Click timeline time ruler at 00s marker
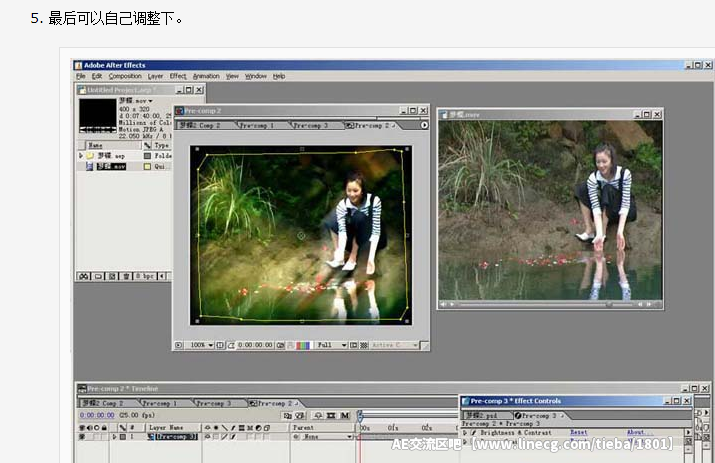 (364, 428)
